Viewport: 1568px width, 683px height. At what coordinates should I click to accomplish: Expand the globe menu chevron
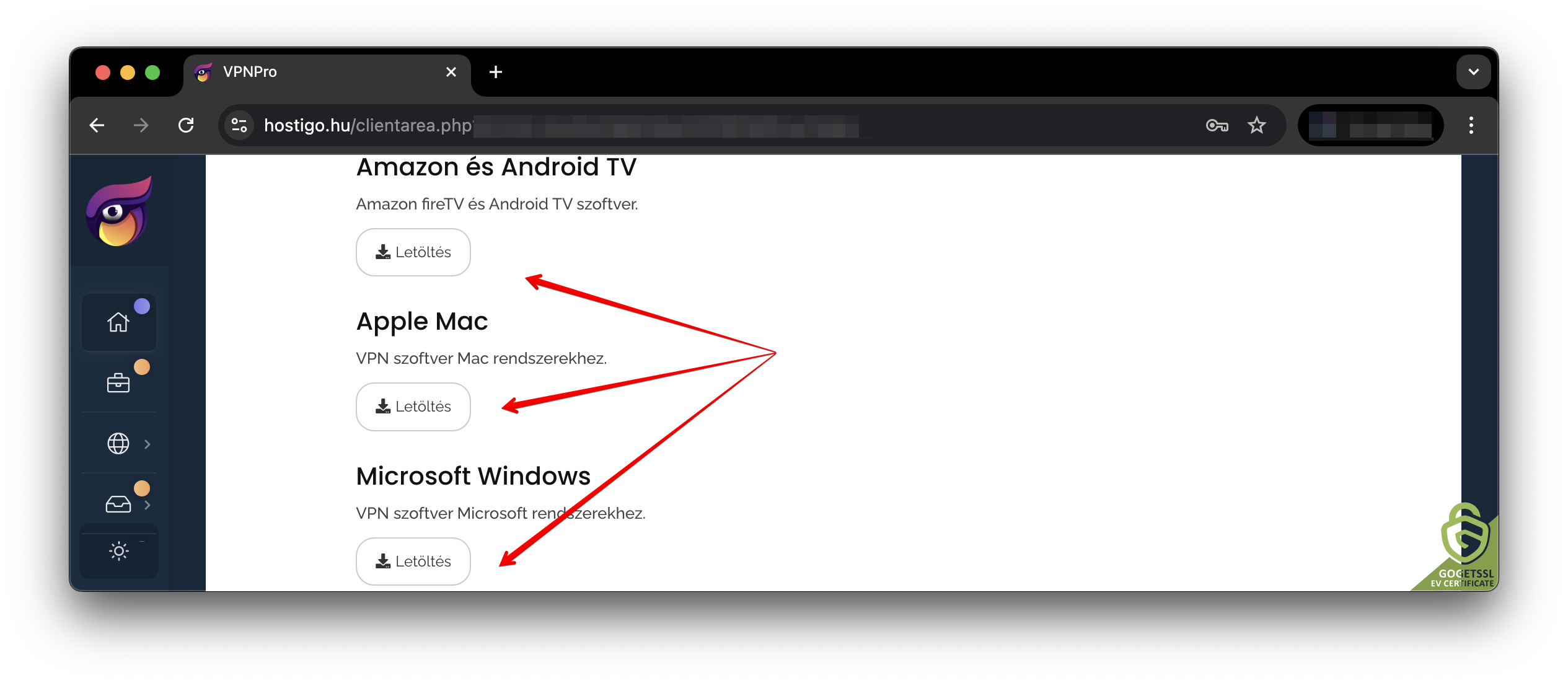point(148,444)
